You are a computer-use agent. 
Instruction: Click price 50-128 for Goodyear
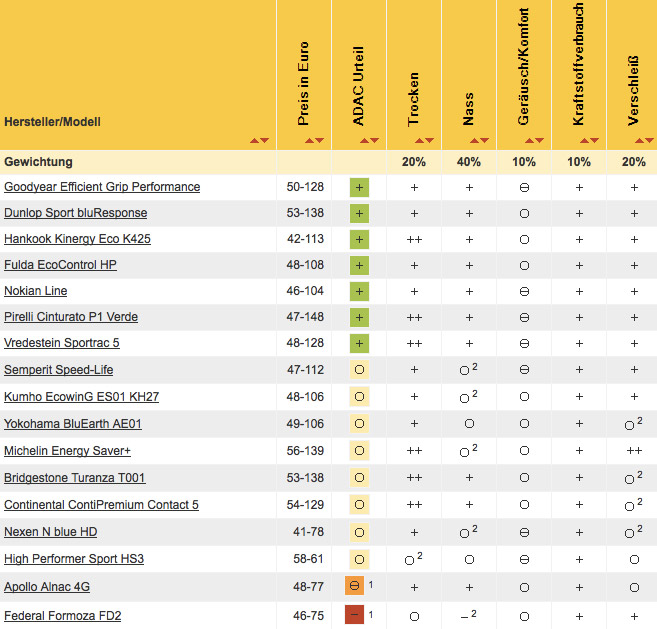tap(305, 187)
